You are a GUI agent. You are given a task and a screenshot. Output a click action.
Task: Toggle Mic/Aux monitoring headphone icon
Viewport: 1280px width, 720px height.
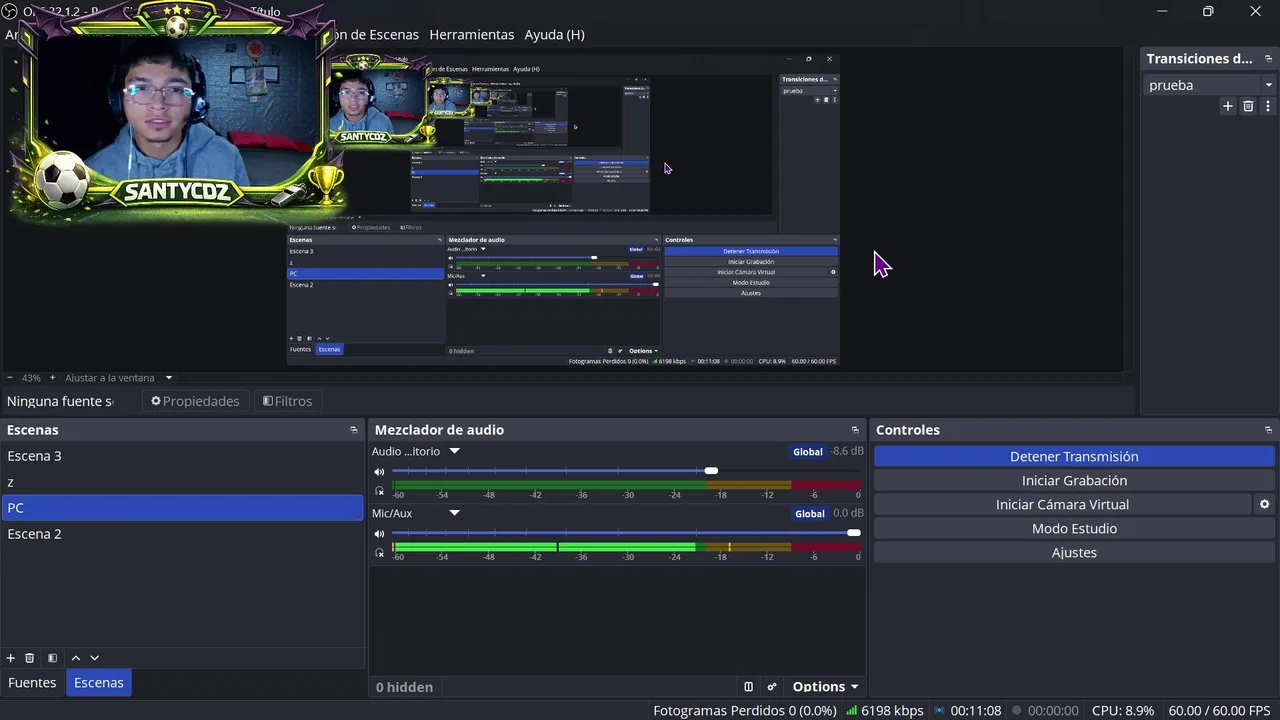point(379,553)
